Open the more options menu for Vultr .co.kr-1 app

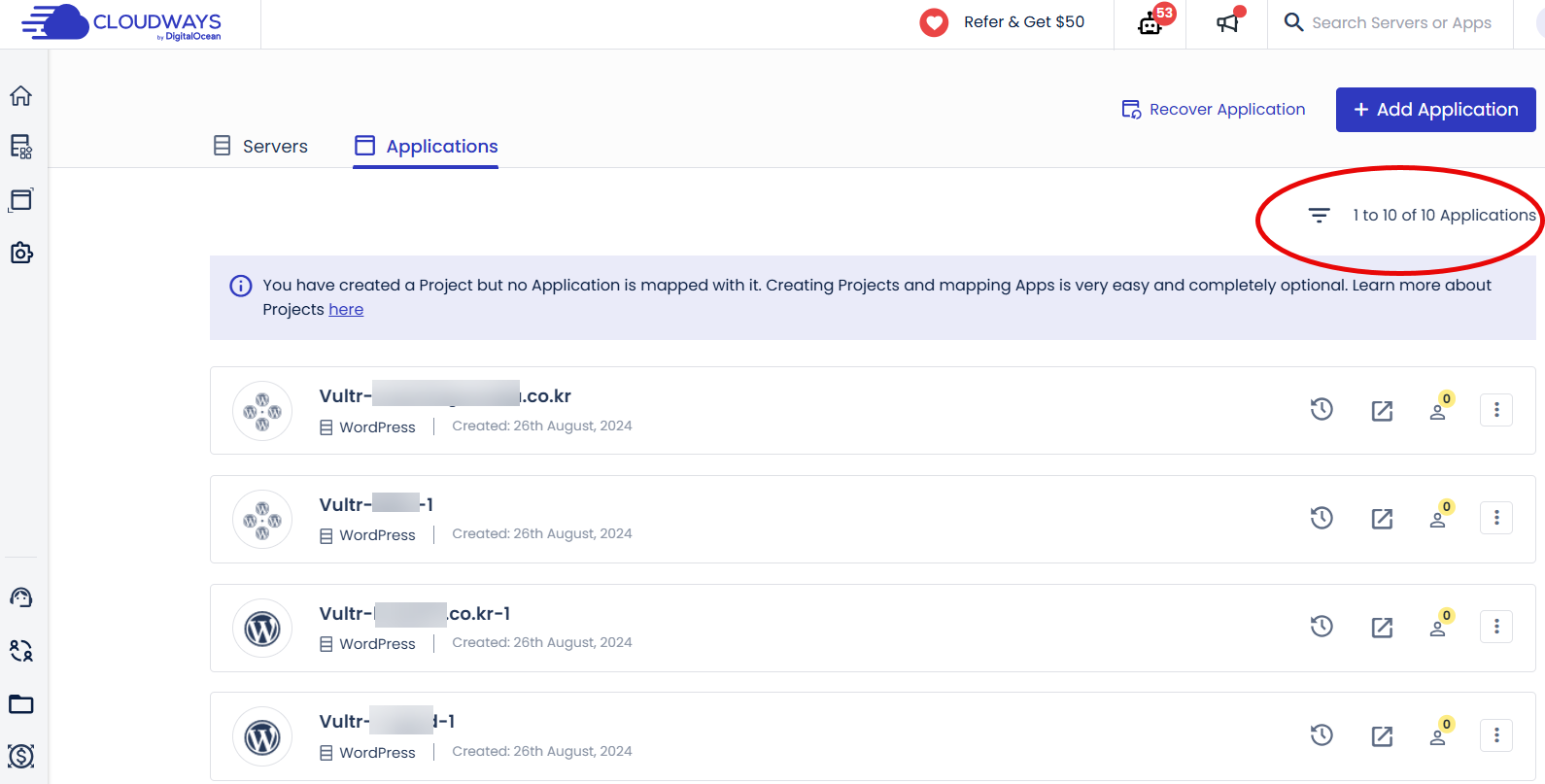pos(1496,627)
